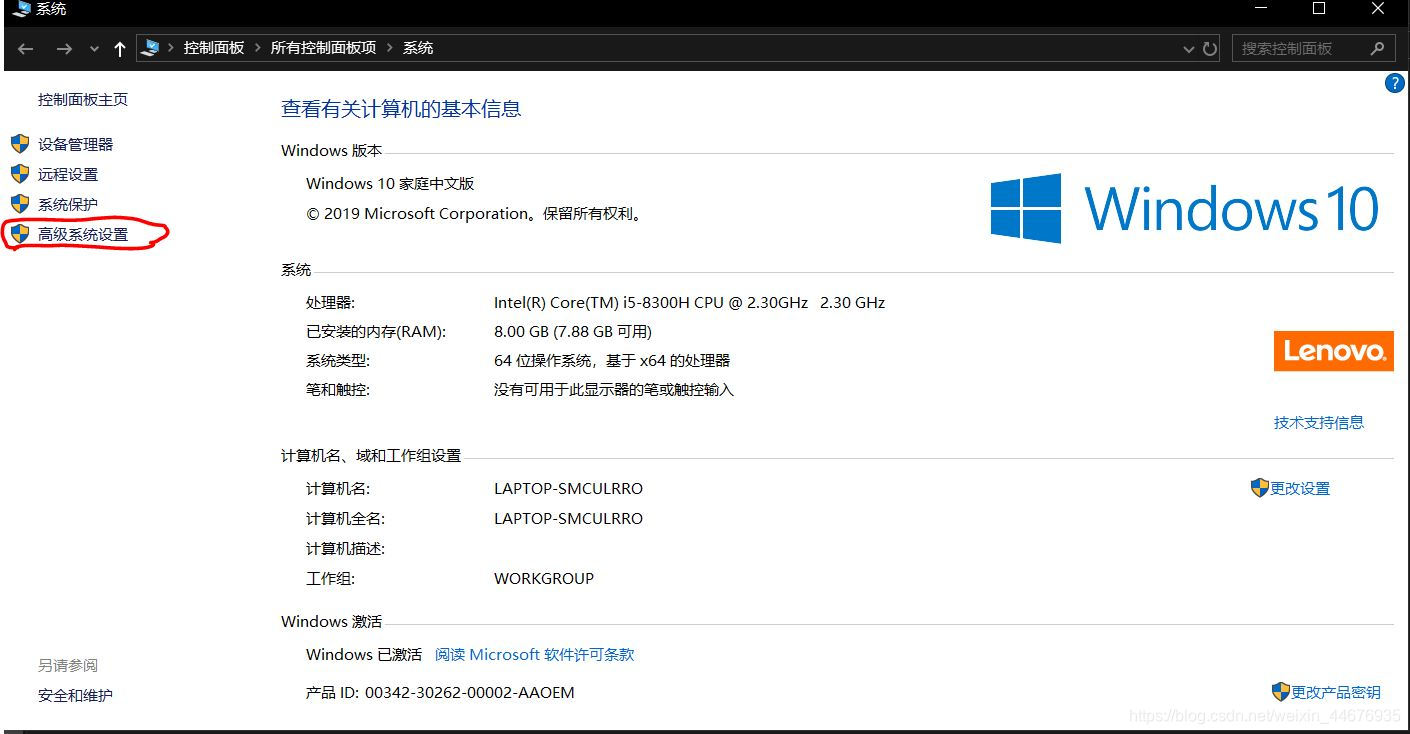Click shield icon beside 更改设置
The width and height of the screenshot is (1410, 734).
[x=1260, y=487]
